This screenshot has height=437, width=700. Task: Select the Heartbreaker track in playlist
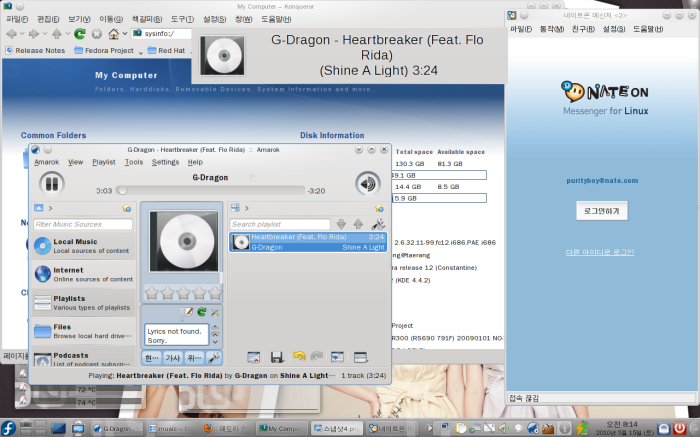(308, 242)
